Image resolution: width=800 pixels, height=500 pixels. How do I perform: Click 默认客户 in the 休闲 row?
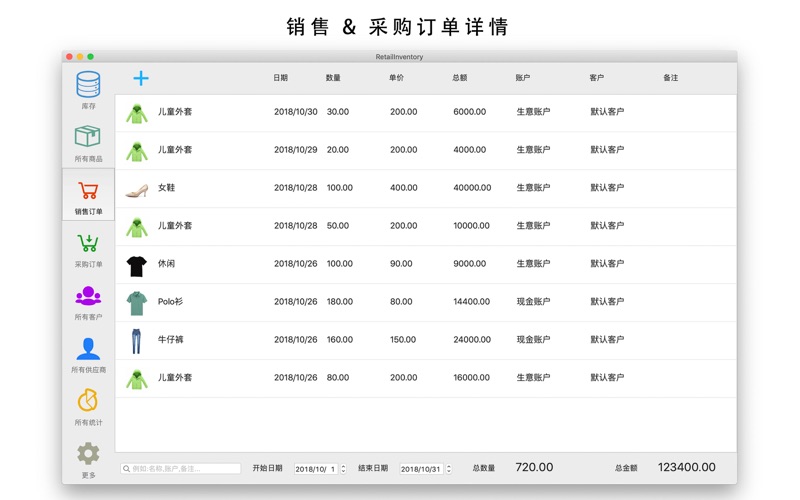pyautogui.click(x=607, y=263)
